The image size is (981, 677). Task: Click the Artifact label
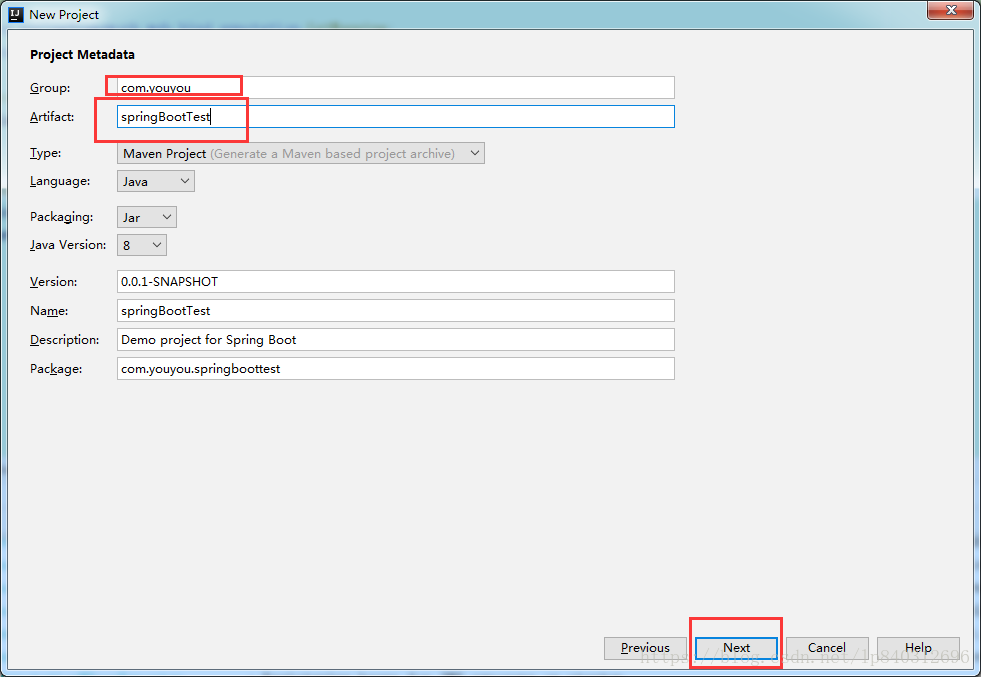pos(52,117)
